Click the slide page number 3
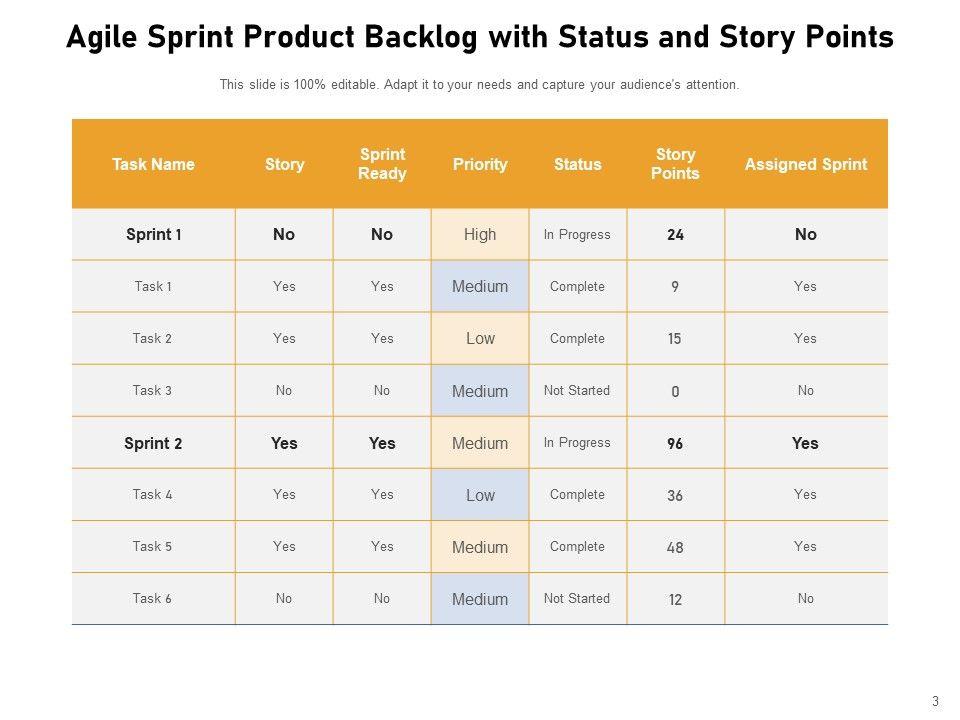 (935, 701)
